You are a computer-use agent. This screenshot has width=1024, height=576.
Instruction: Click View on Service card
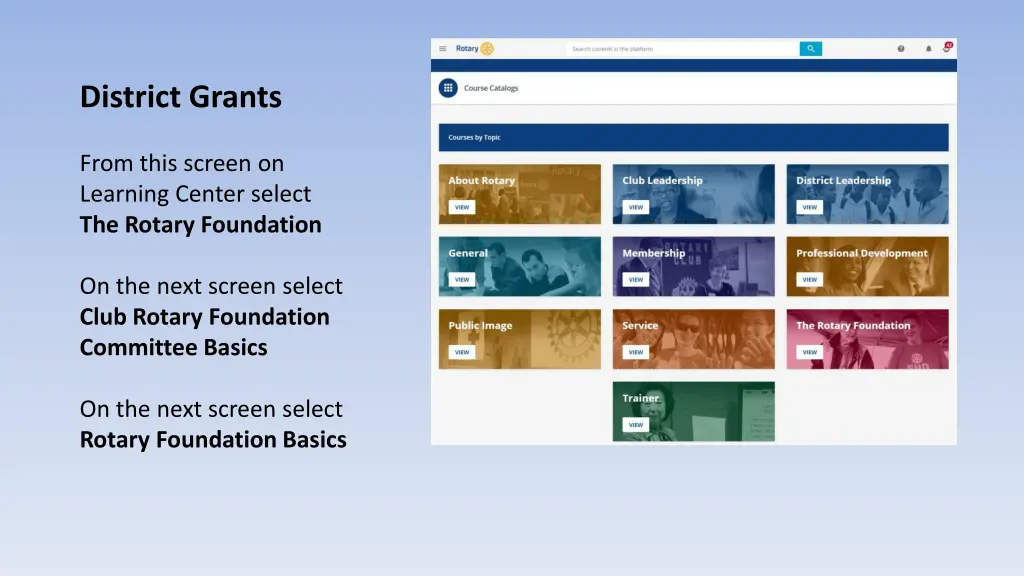tap(635, 352)
